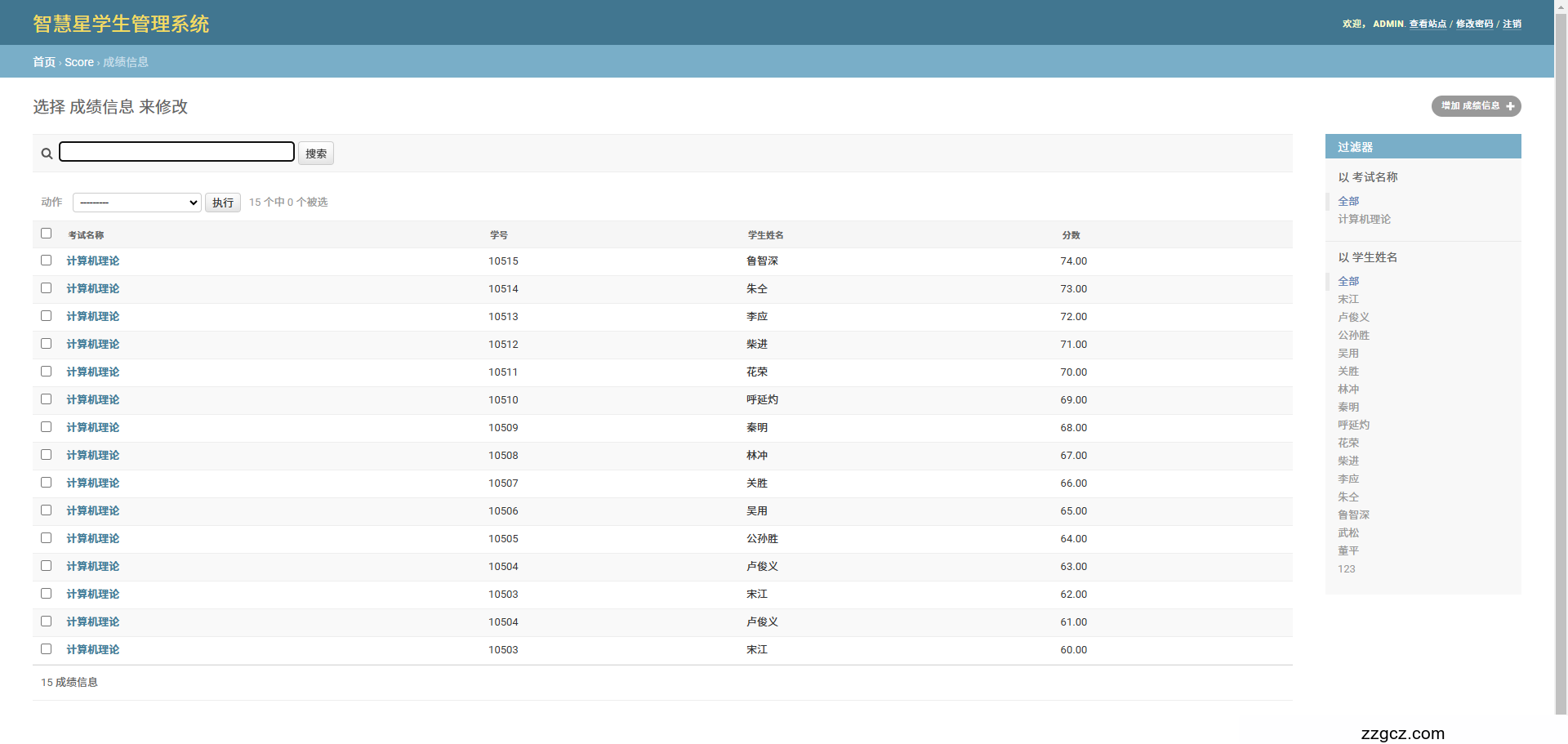Sort by 学号 column header
The height and width of the screenshot is (744, 1568).
[x=498, y=235]
